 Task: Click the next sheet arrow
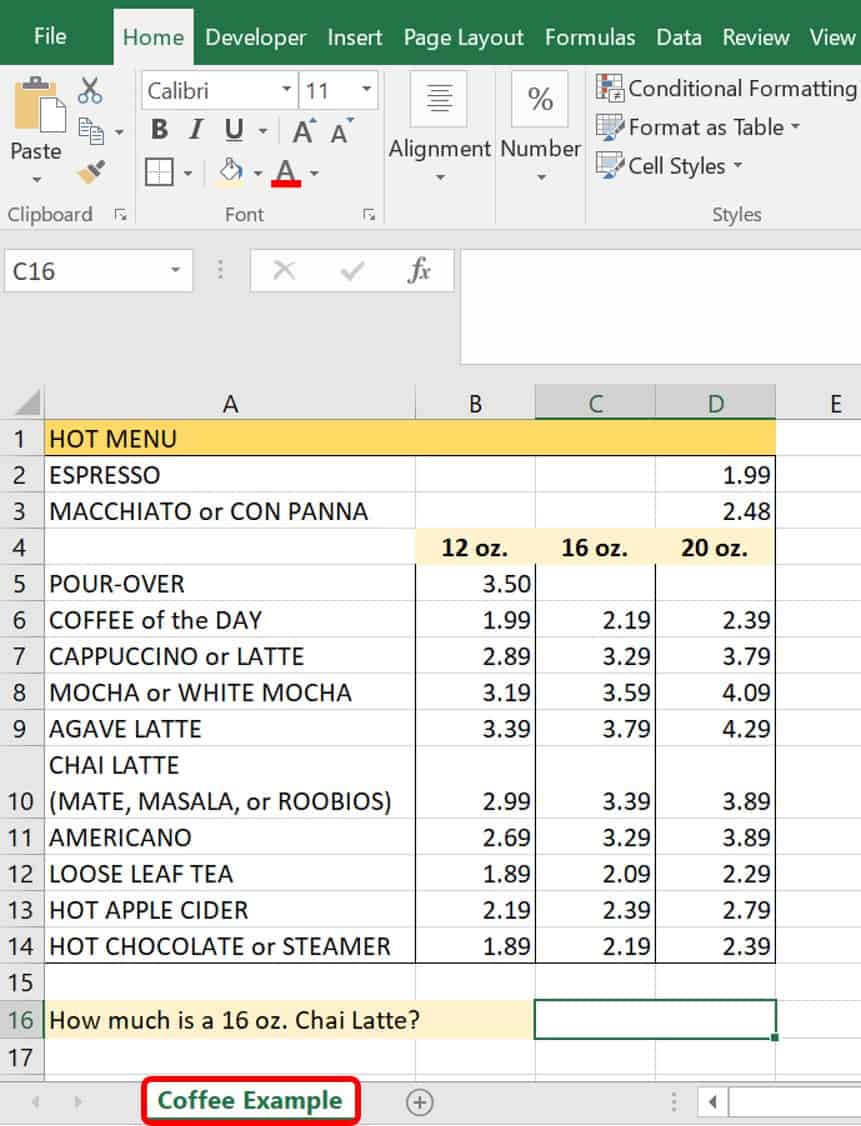click(x=78, y=1102)
